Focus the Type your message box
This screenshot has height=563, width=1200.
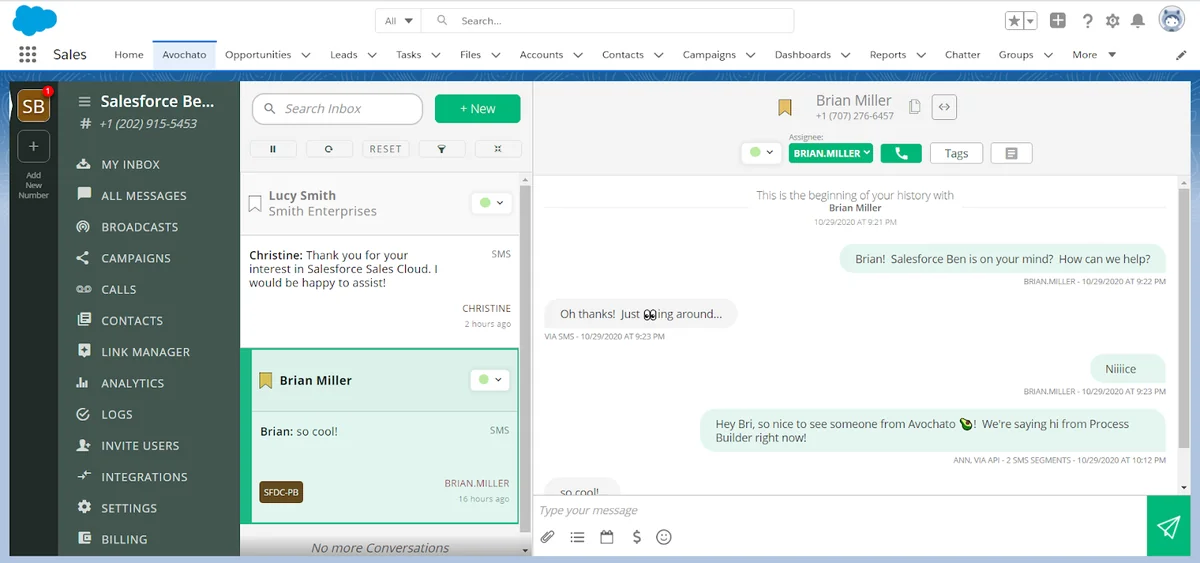(x=840, y=510)
